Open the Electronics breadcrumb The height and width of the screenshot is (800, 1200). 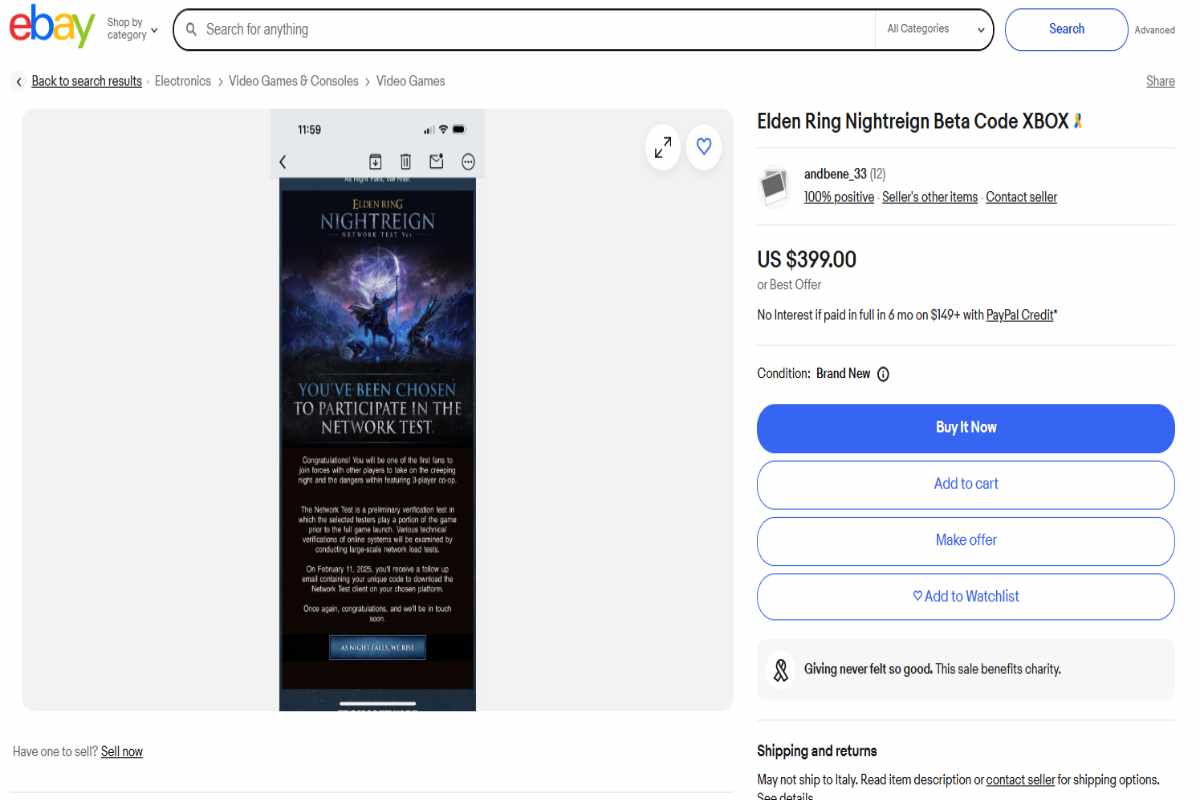(183, 81)
